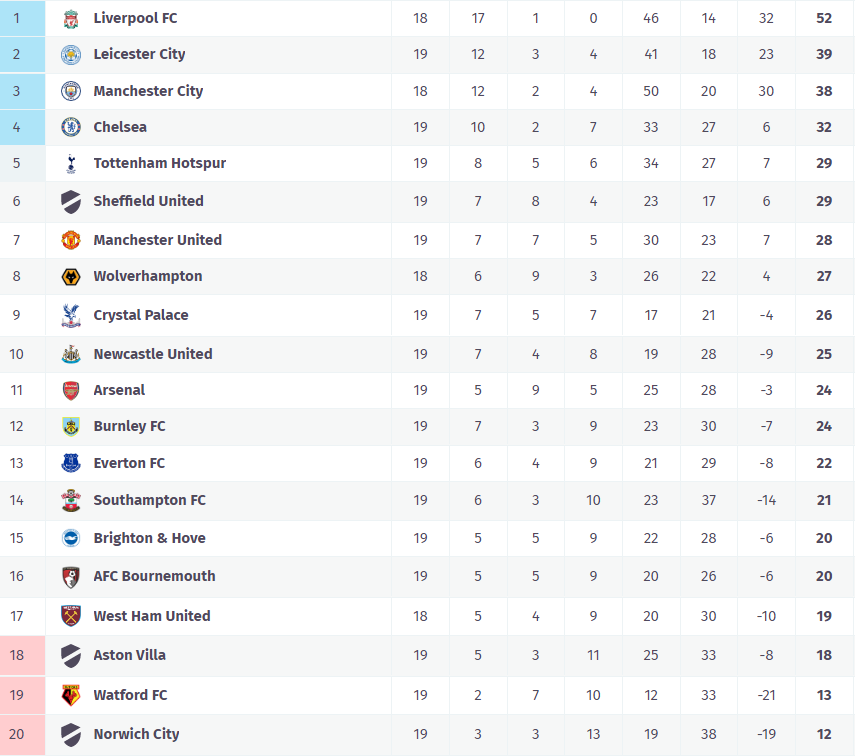
Task: Click Norwich City's points total of 12
Action: [x=824, y=734]
